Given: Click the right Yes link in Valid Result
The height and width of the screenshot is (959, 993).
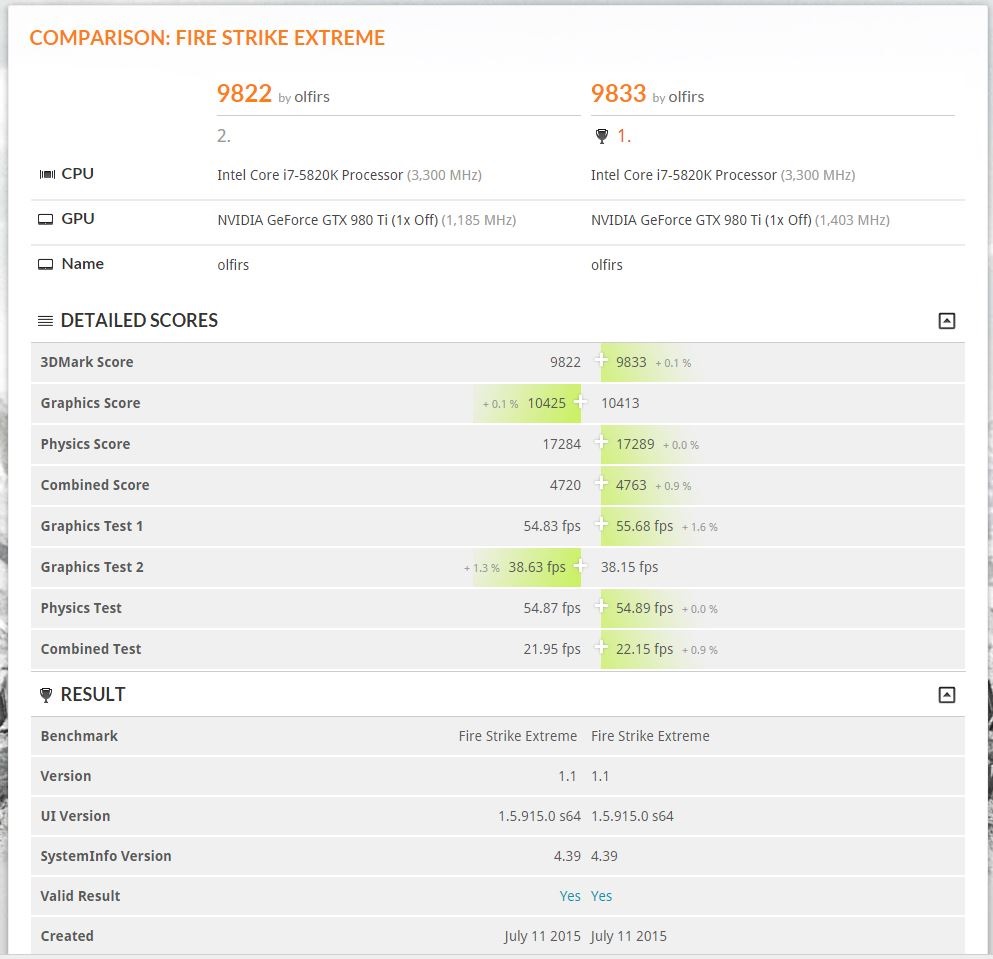Looking at the screenshot, I should pos(602,896).
